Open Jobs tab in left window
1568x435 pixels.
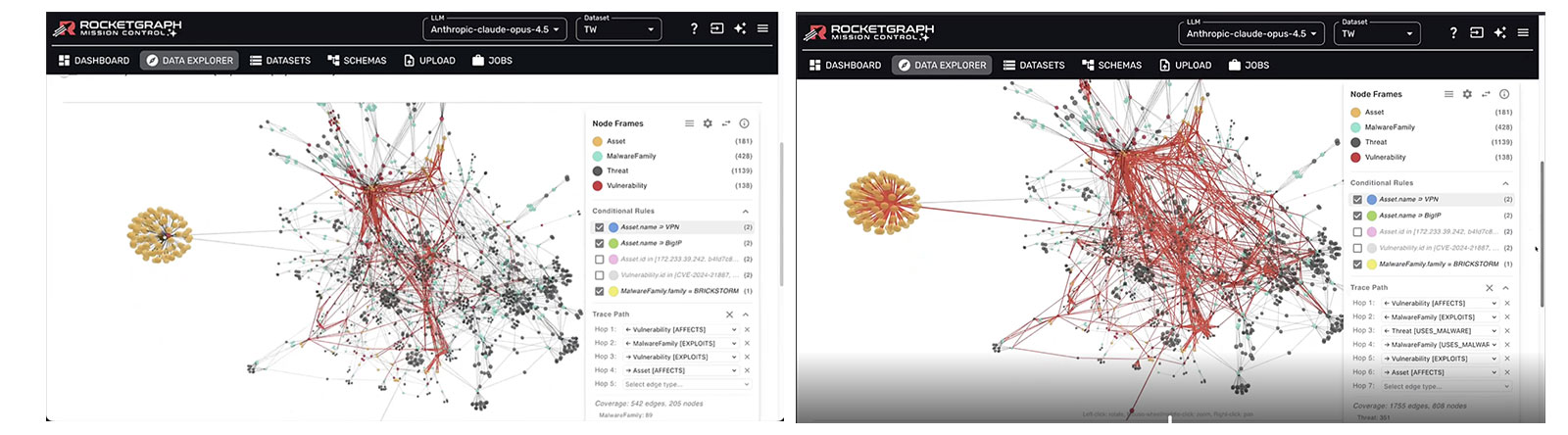pyautogui.click(x=492, y=61)
